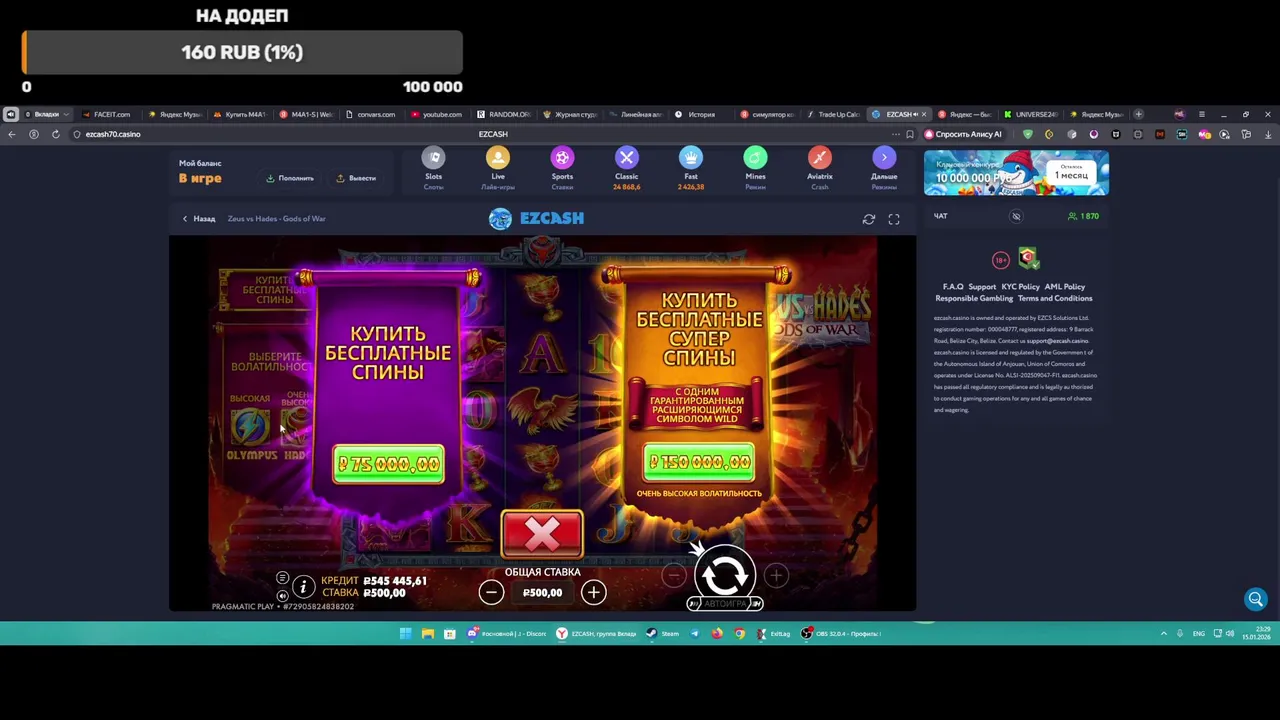Open the Sports betting icon
This screenshot has width=1280, height=720.
tap(562, 158)
